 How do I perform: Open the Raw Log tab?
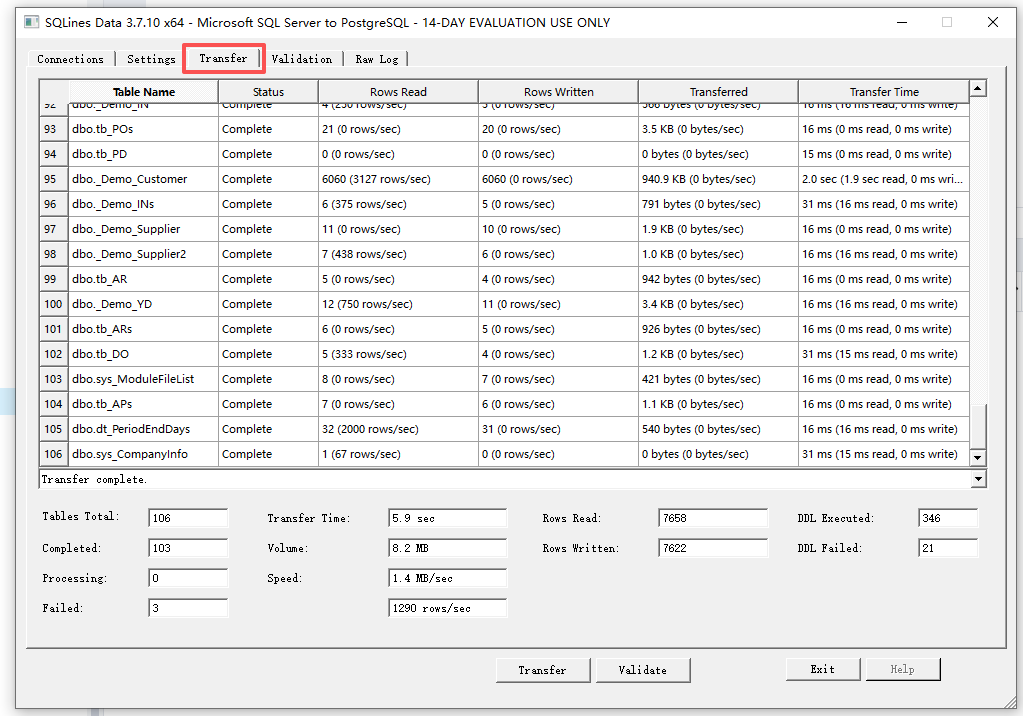click(377, 59)
